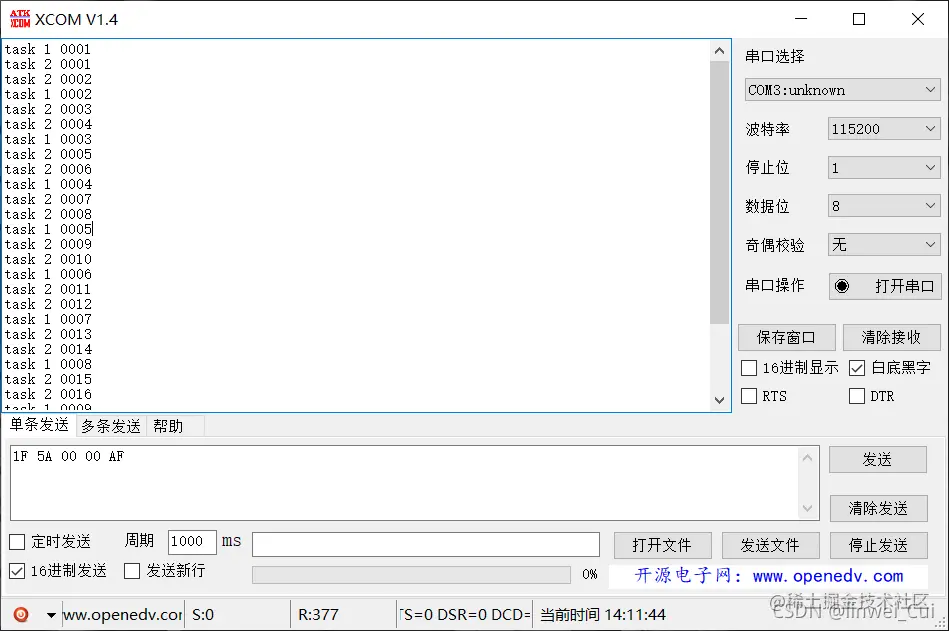Disable the 16进制发送 hex send option

(x=16, y=572)
